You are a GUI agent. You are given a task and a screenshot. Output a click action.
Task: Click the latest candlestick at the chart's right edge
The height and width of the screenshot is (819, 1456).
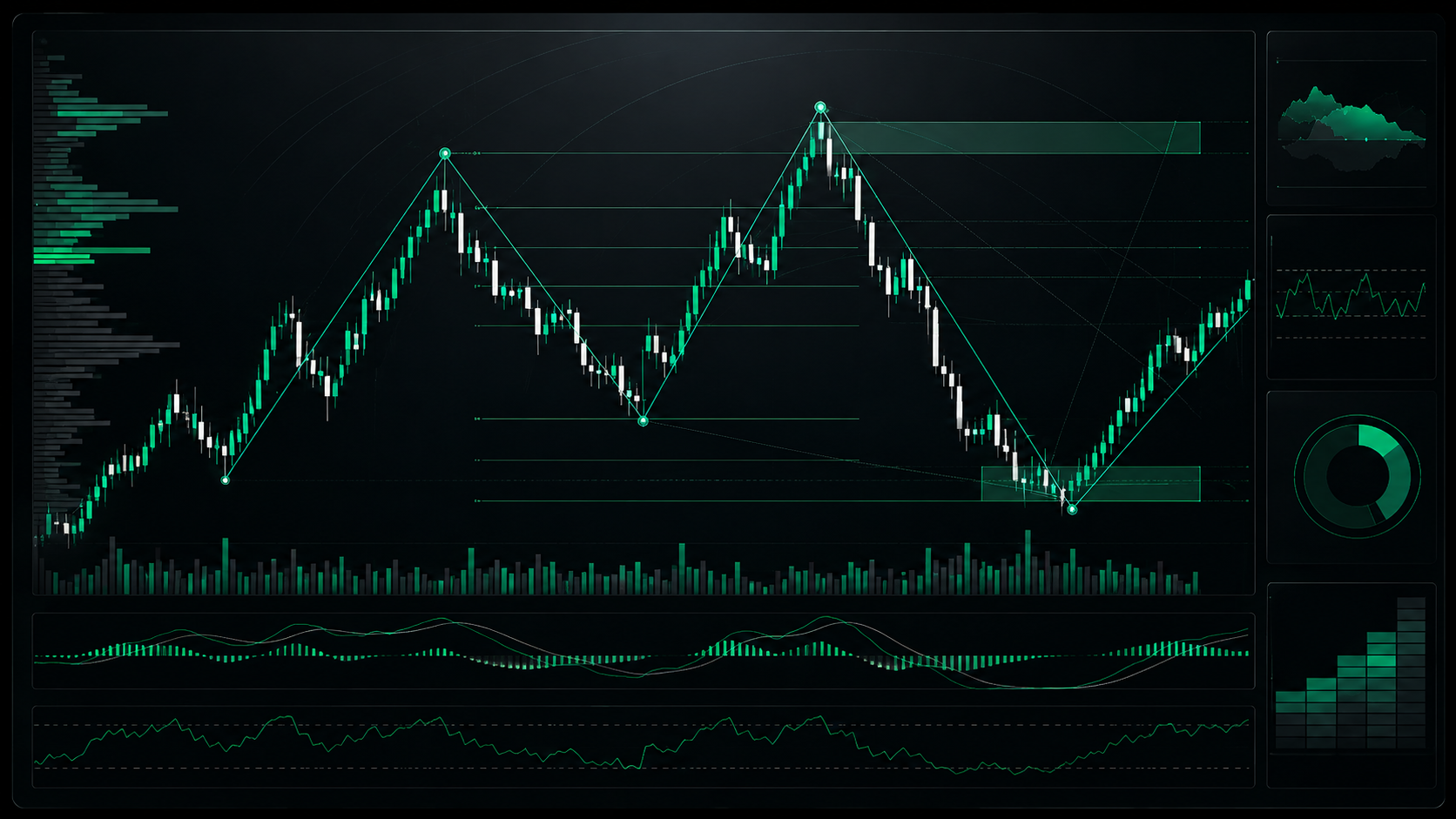[1249, 288]
